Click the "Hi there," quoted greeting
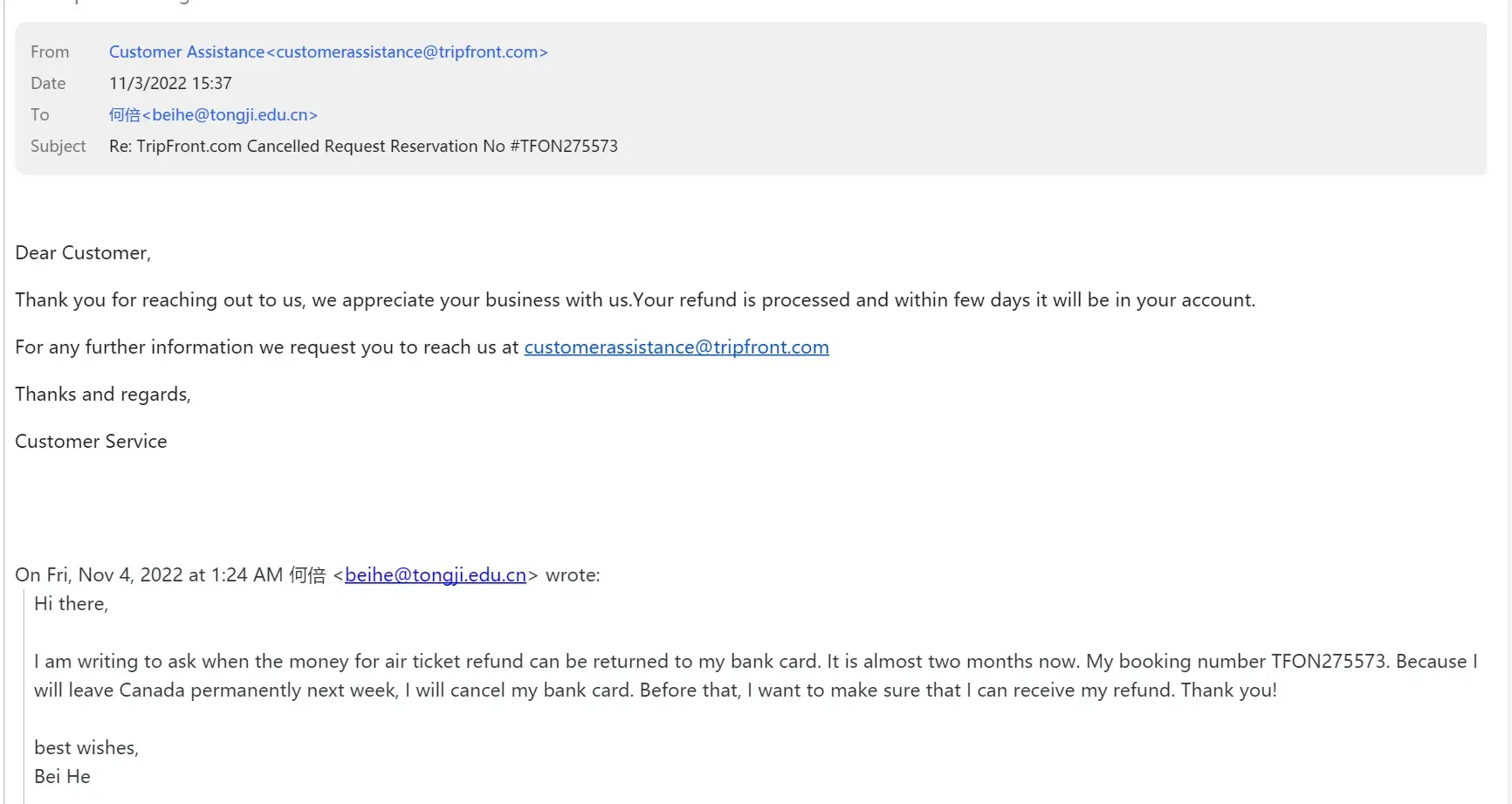The height and width of the screenshot is (804, 1512). click(x=71, y=604)
